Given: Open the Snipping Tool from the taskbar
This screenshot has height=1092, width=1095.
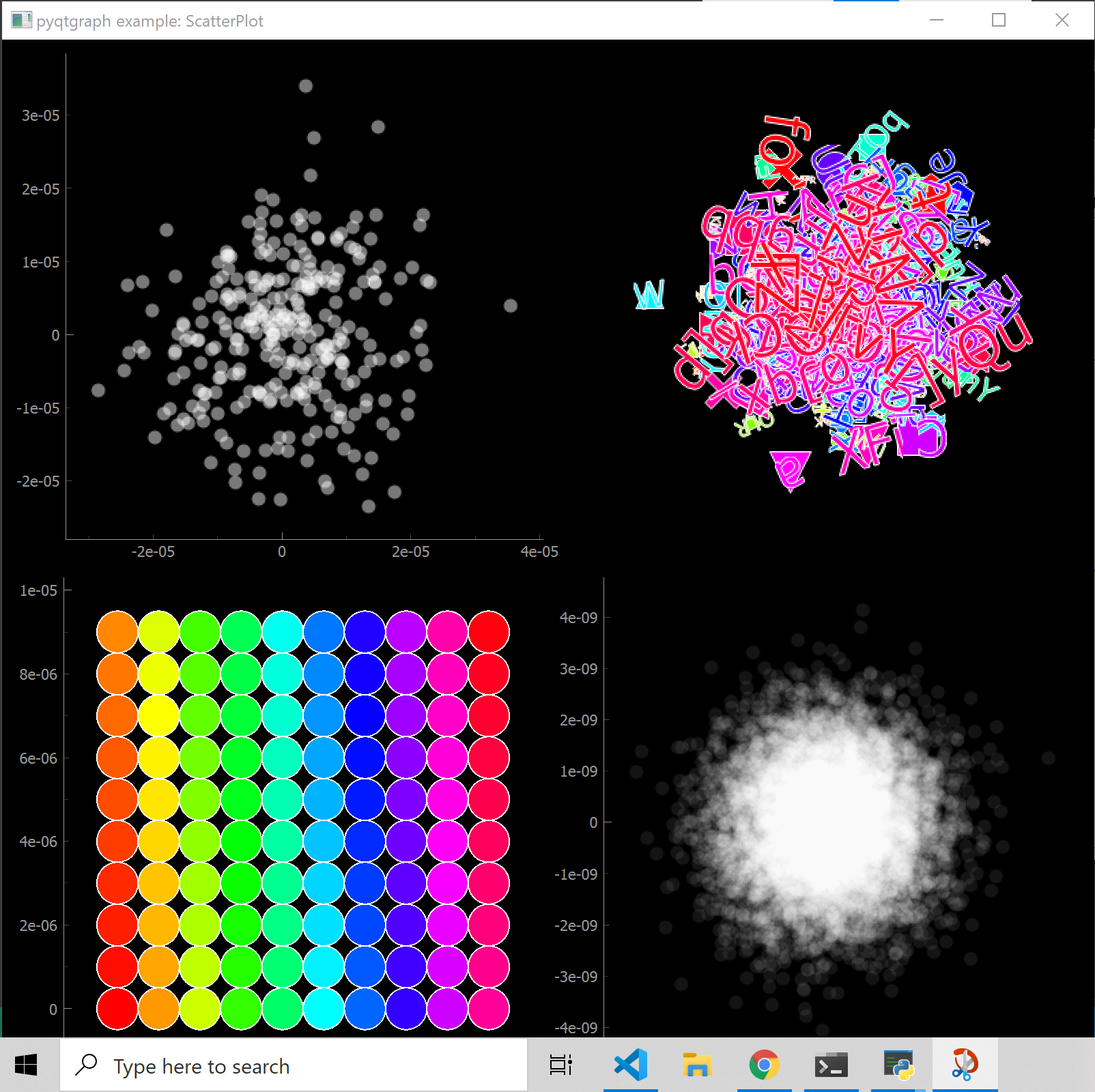Looking at the screenshot, I should (966, 1063).
